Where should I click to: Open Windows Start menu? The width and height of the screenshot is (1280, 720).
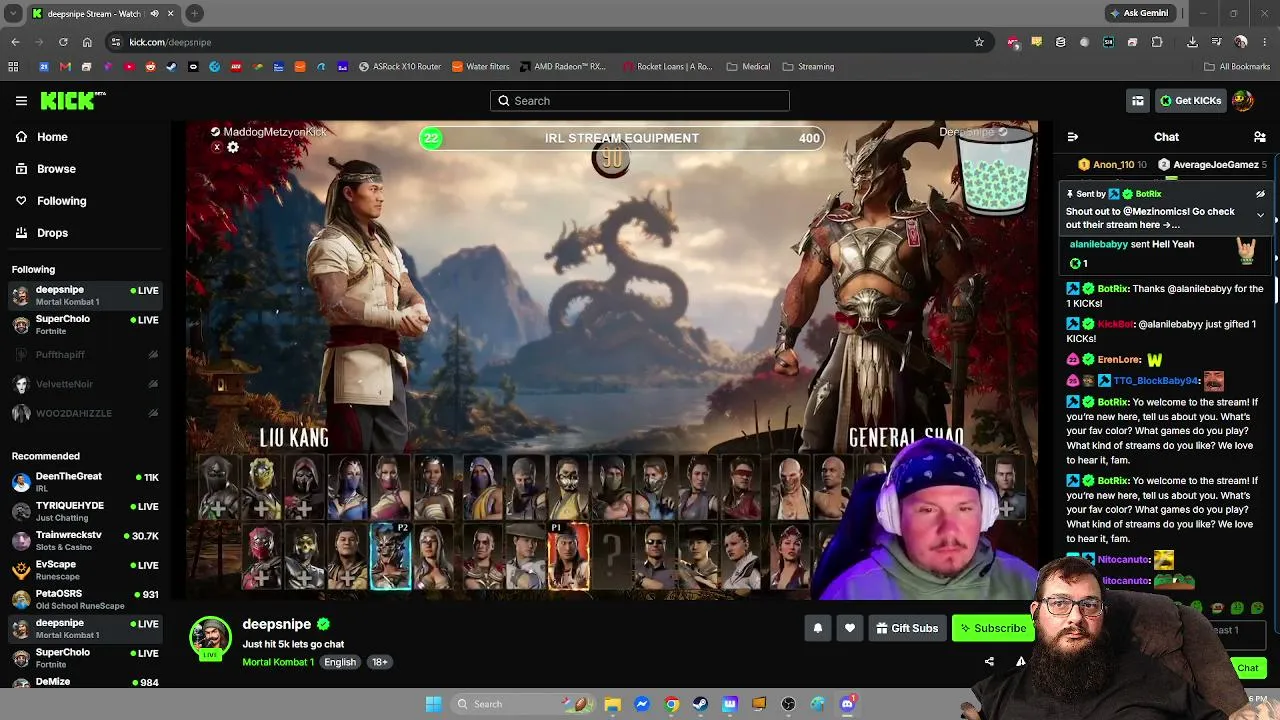433,704
